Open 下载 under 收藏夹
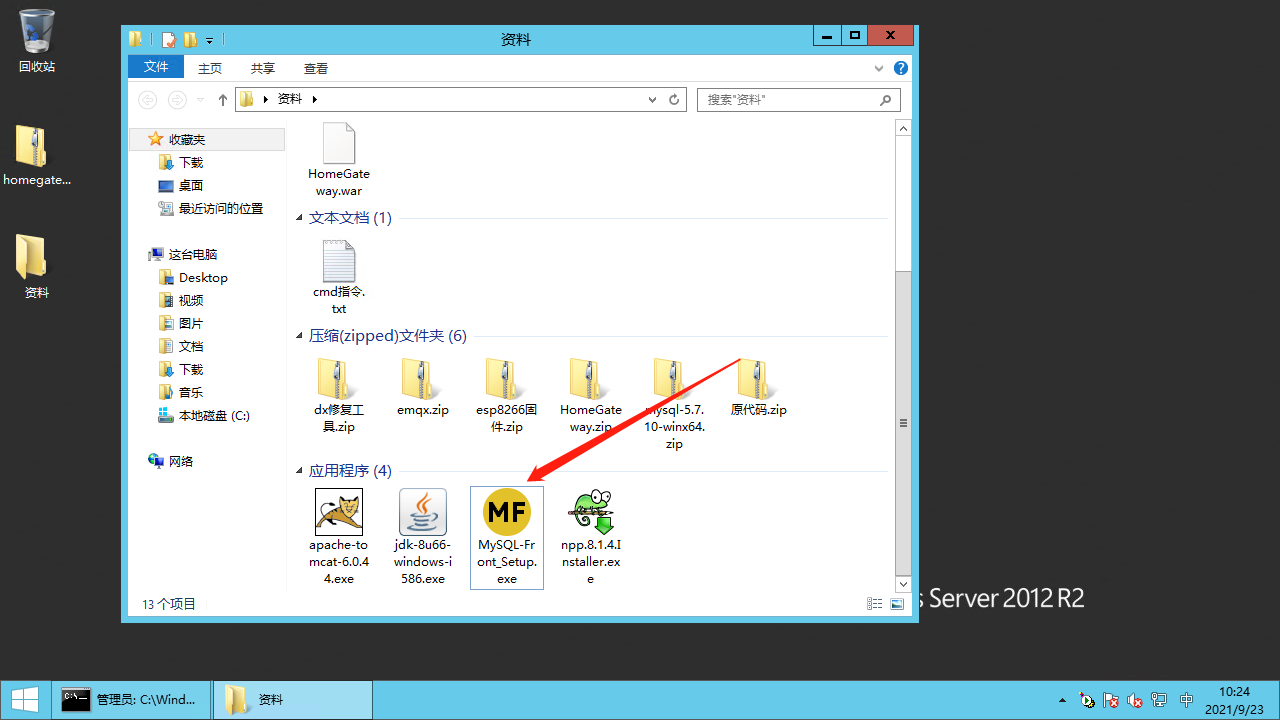The width and height of the screenshot is (1280, 720). [x=181, y=162]
